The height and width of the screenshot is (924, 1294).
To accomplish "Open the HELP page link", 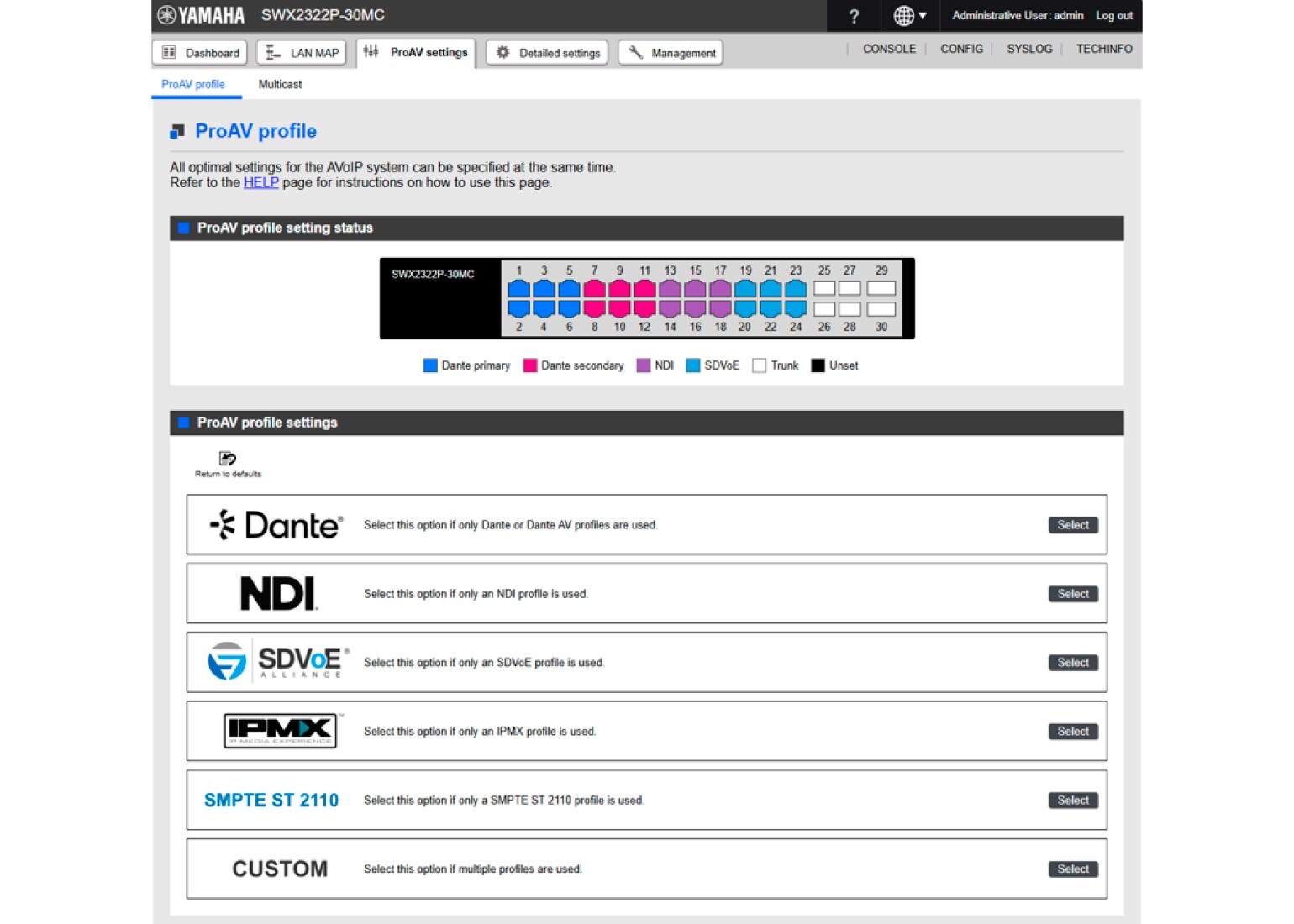I will point(260,182).
